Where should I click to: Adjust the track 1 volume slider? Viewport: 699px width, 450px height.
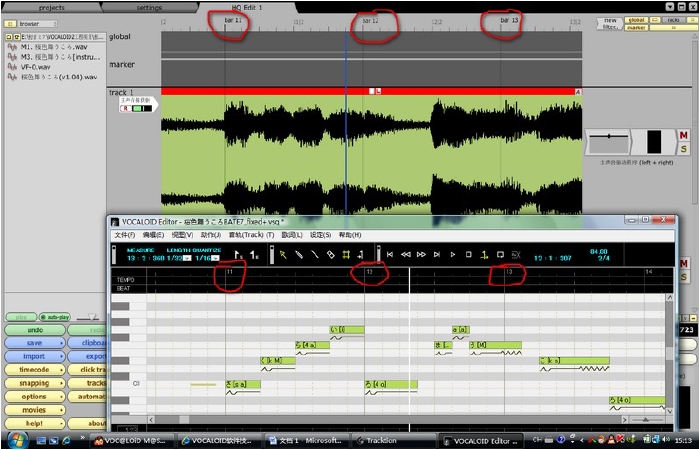tap(609, 136)
